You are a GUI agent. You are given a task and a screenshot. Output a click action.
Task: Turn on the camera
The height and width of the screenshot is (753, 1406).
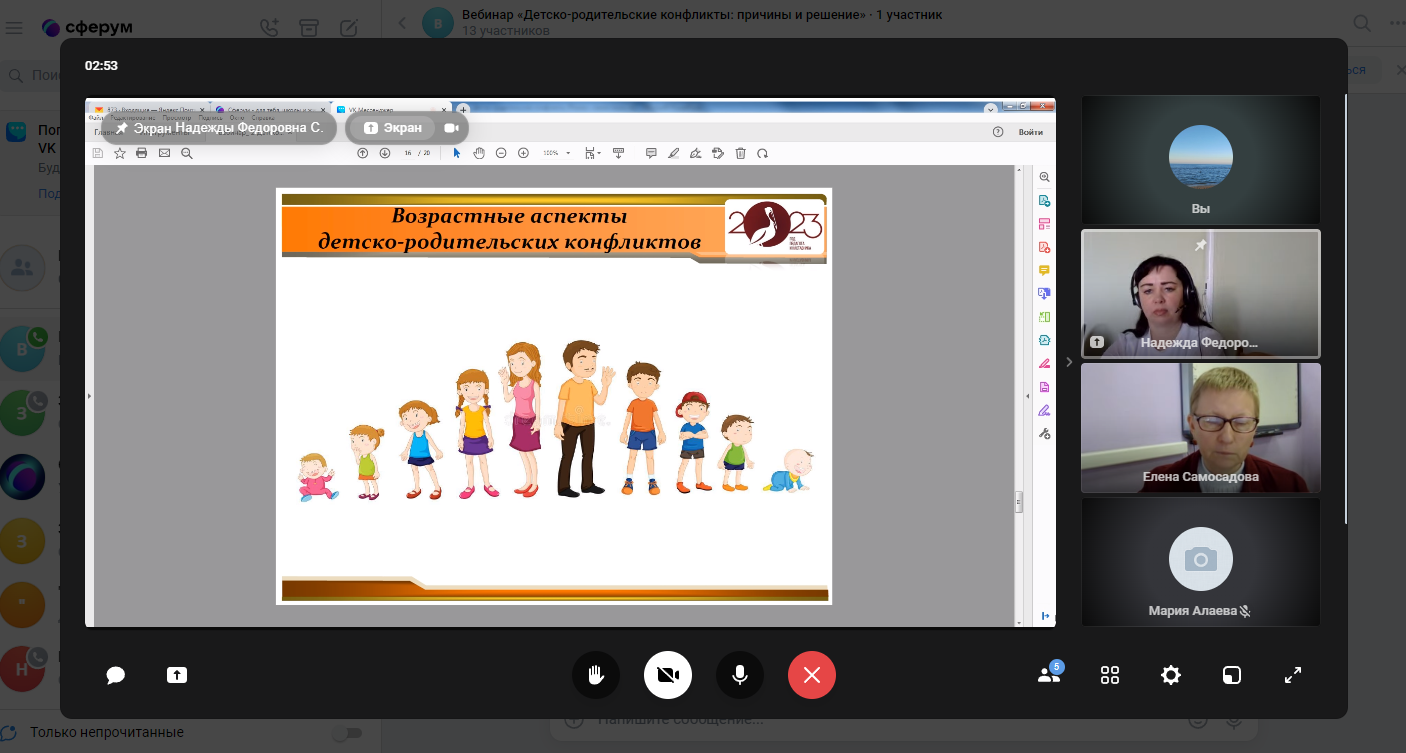pyautogui.click(x=668, y=675)
